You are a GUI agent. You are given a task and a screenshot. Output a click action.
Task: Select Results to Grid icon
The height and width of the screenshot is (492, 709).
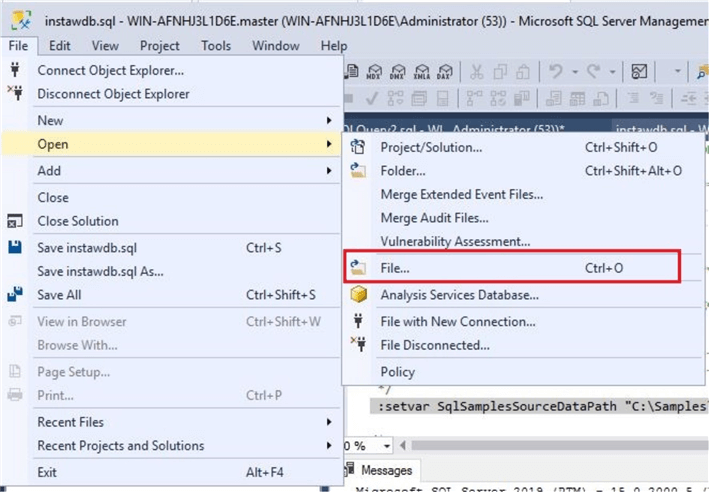pyautogui.click(x=577, y=98)
